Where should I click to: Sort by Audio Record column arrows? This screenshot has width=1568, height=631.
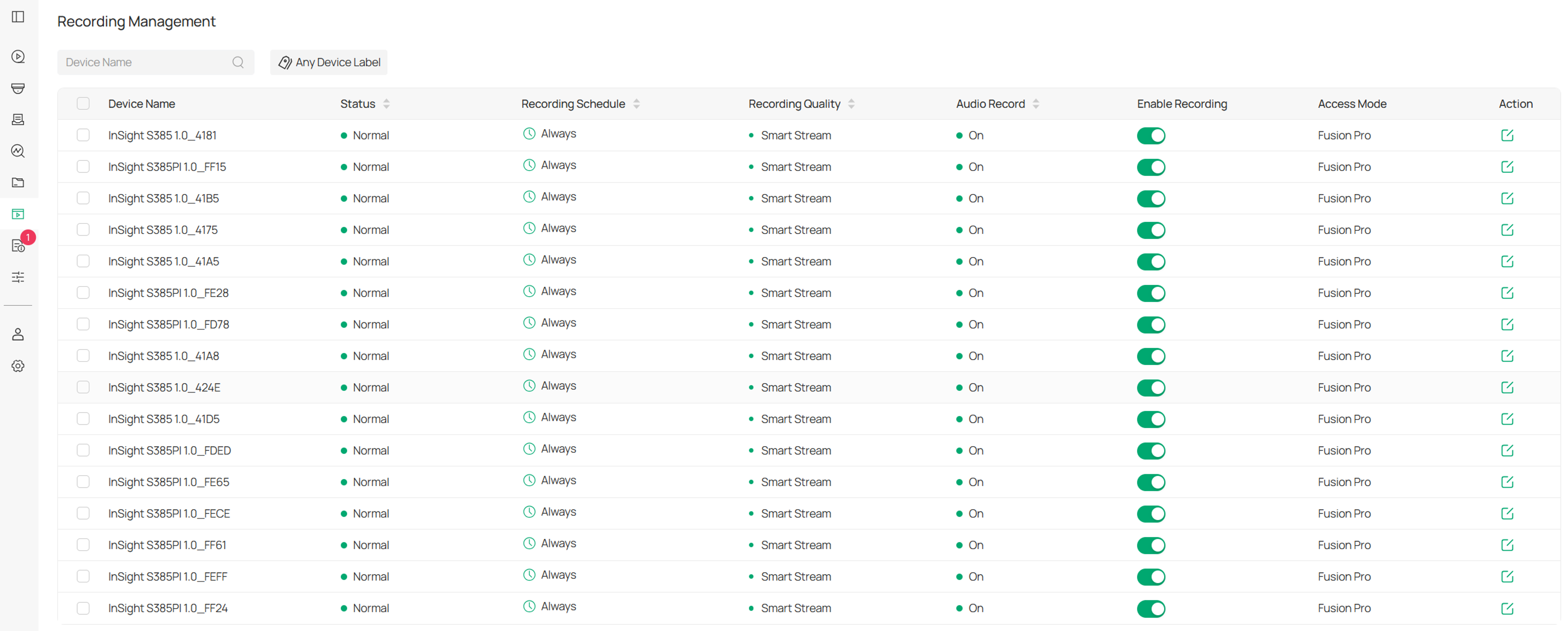1035,104
